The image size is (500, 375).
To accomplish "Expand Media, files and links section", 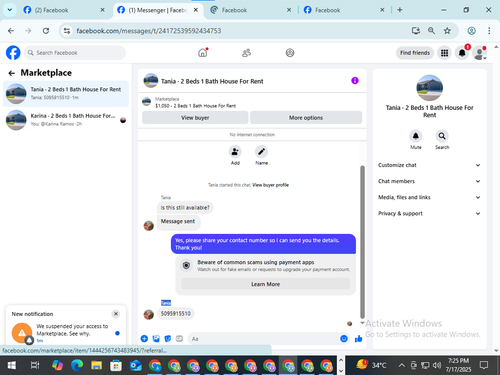I will (429, 197).
